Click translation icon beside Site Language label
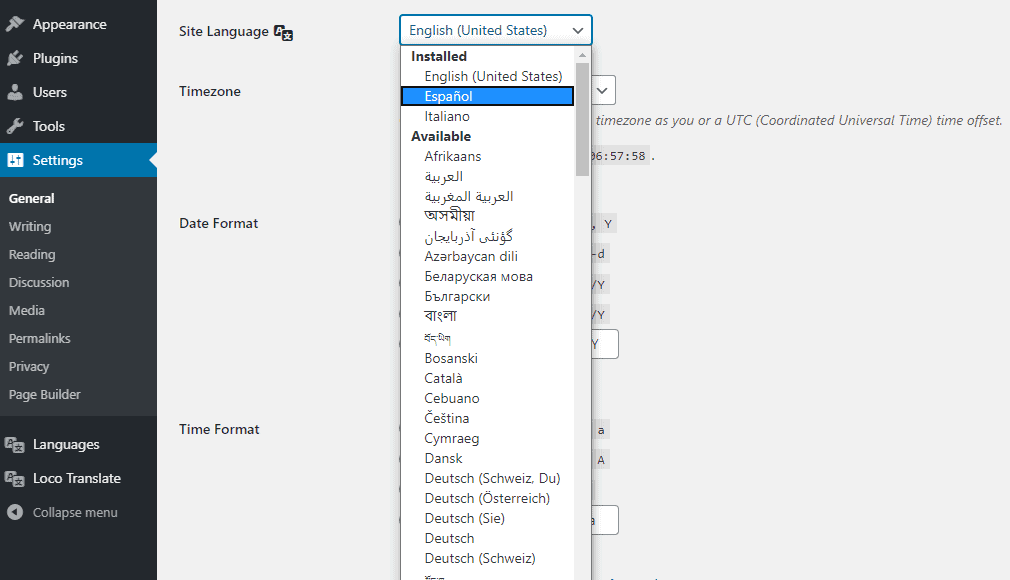Image resolution: width=1010 pixels, height=580 pixels. click(283, 32)
